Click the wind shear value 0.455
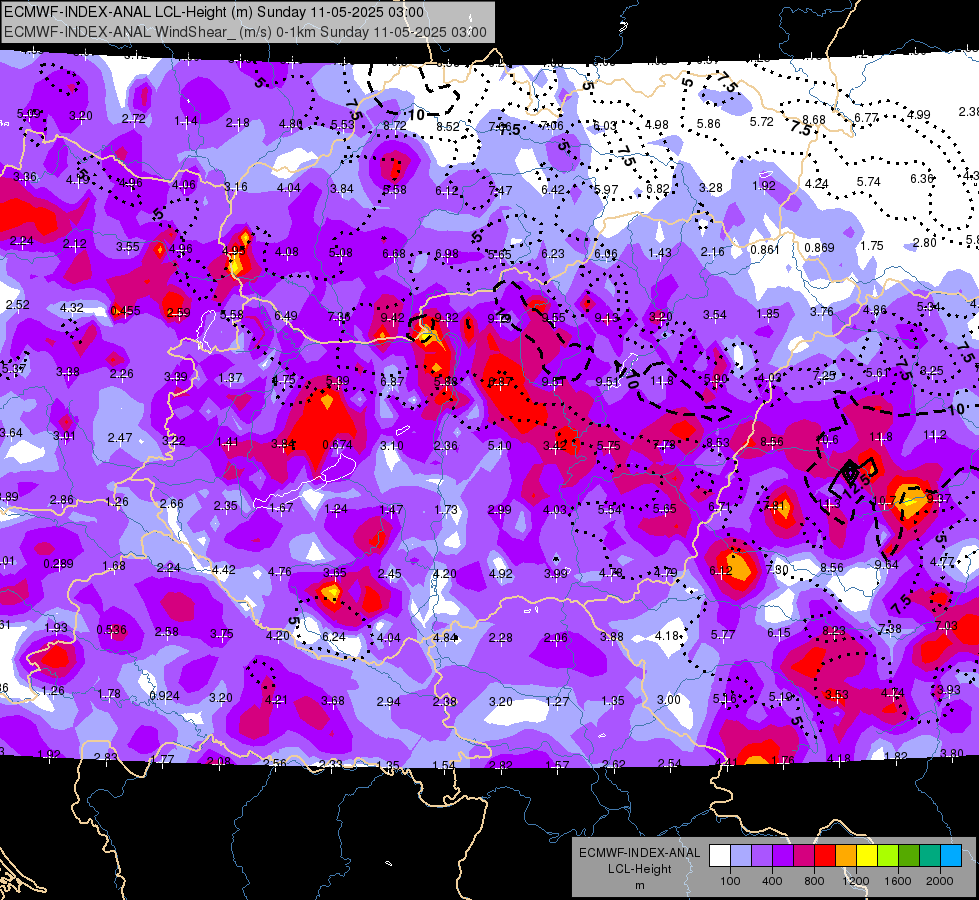 point(125,310)
